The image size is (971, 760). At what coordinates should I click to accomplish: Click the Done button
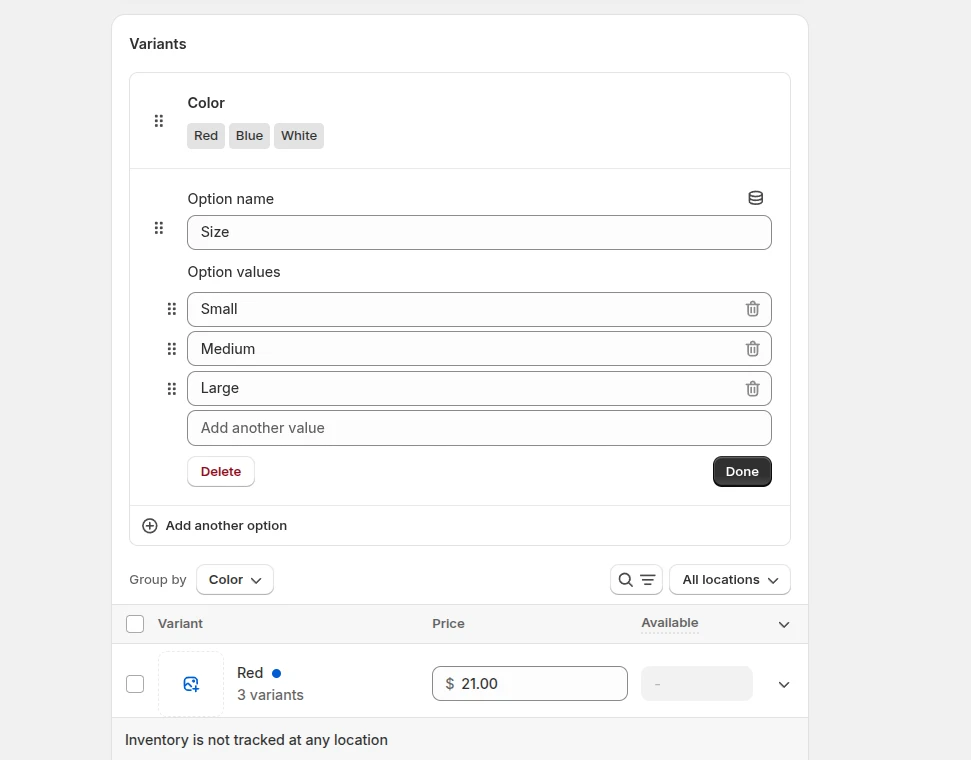click(742, 471)
